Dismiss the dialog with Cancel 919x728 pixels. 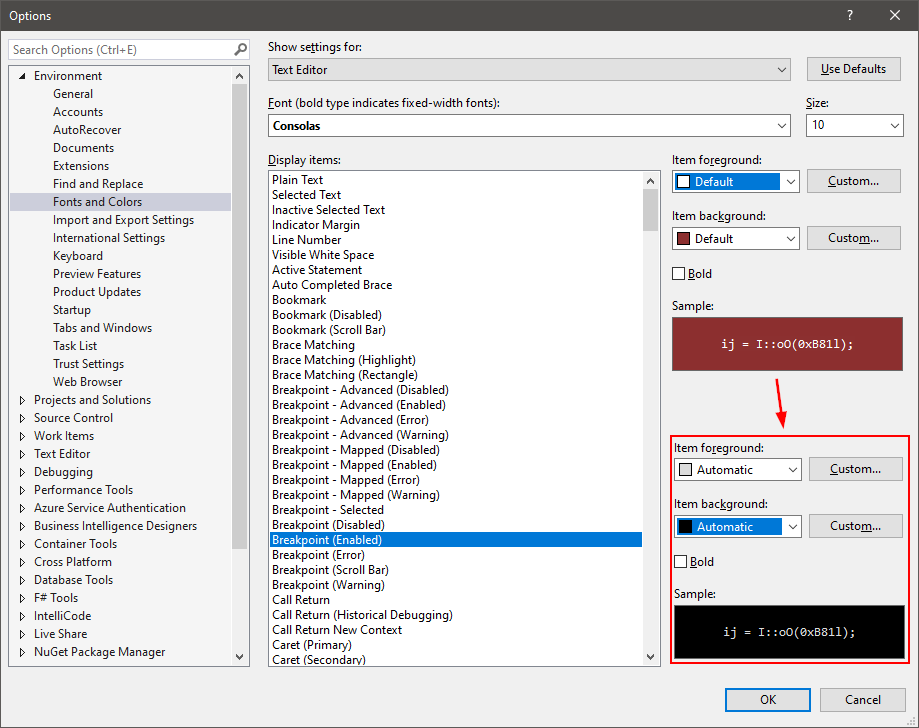click(863, 700)
